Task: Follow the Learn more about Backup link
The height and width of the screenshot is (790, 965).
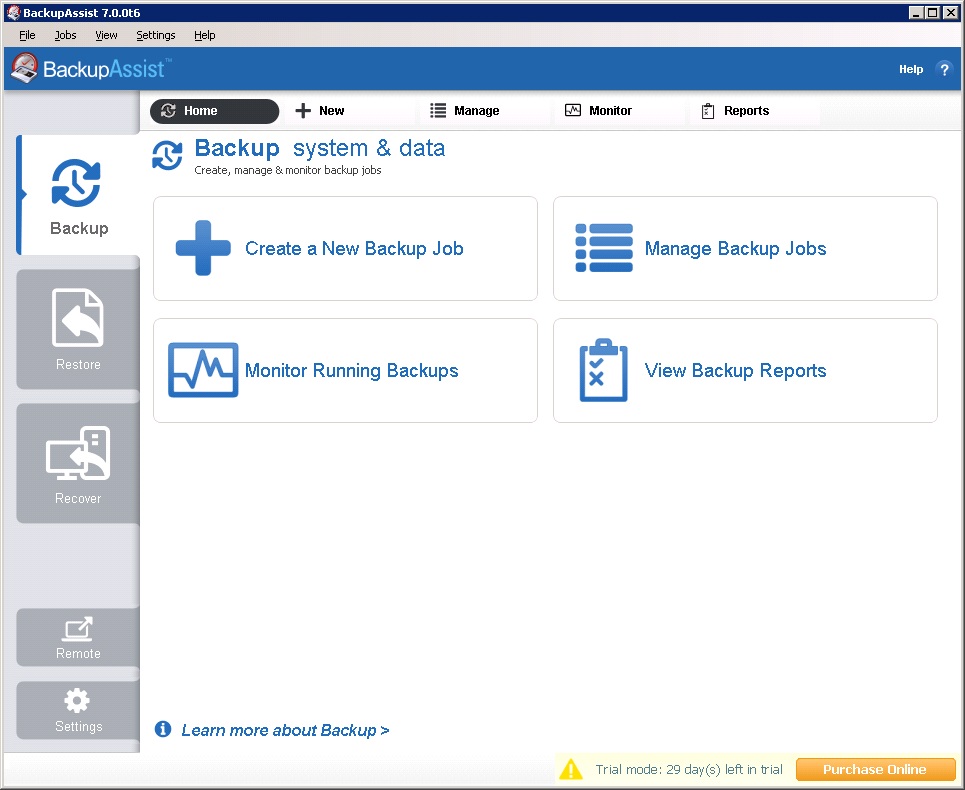Action: (285, 730)
